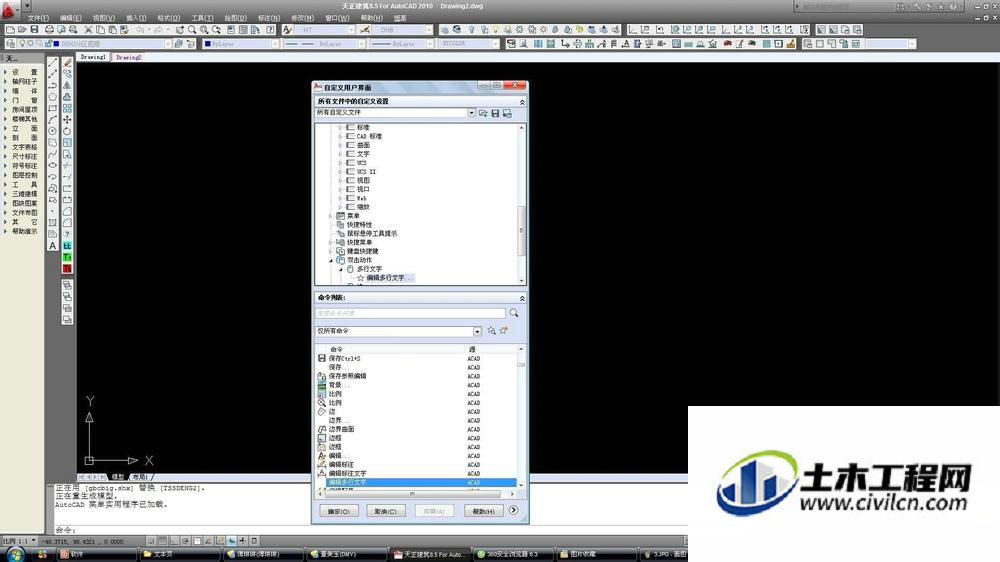Click the Save icon in the top toolbar

pos(34,29)
